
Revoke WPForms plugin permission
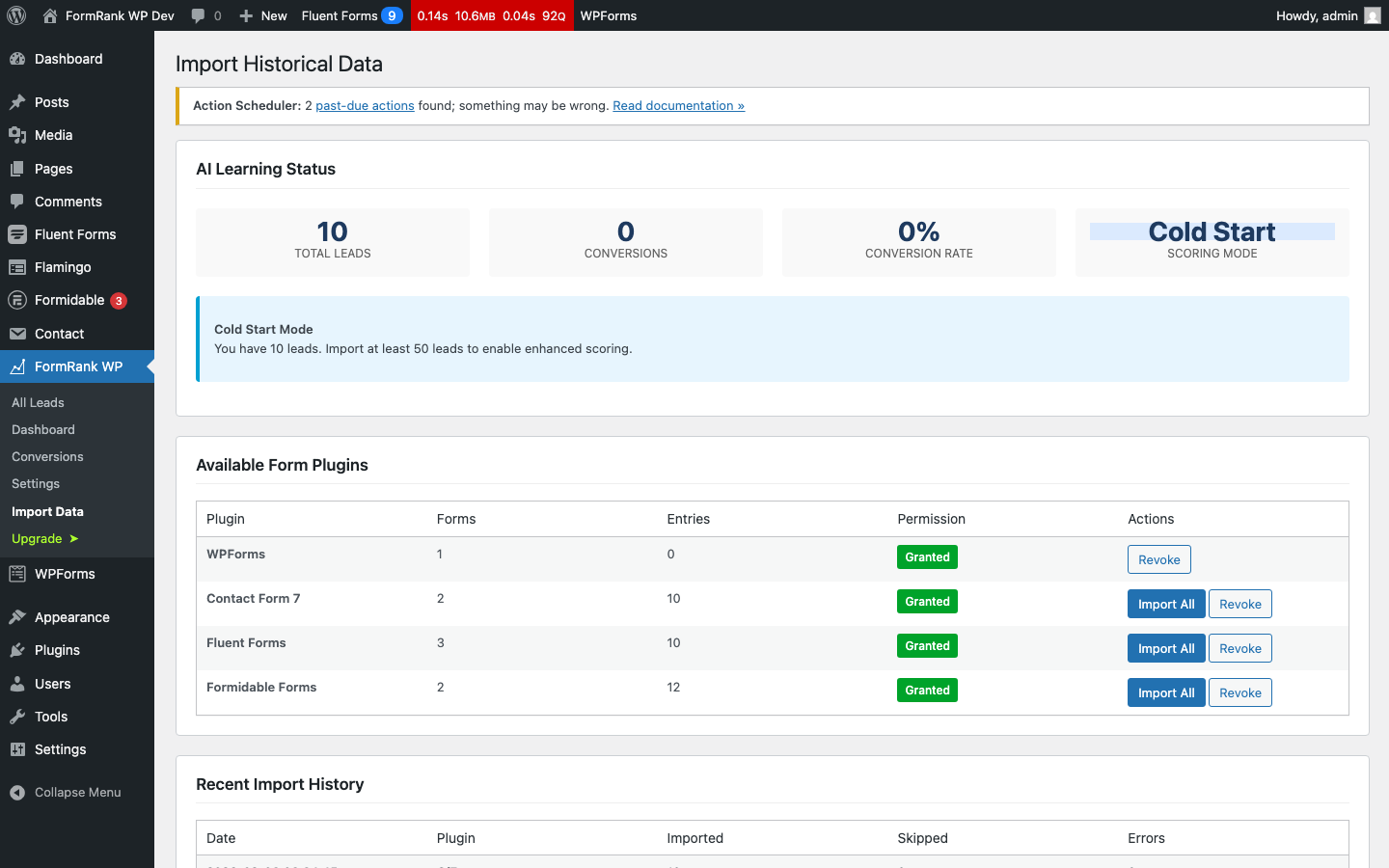pos(1158,559)
